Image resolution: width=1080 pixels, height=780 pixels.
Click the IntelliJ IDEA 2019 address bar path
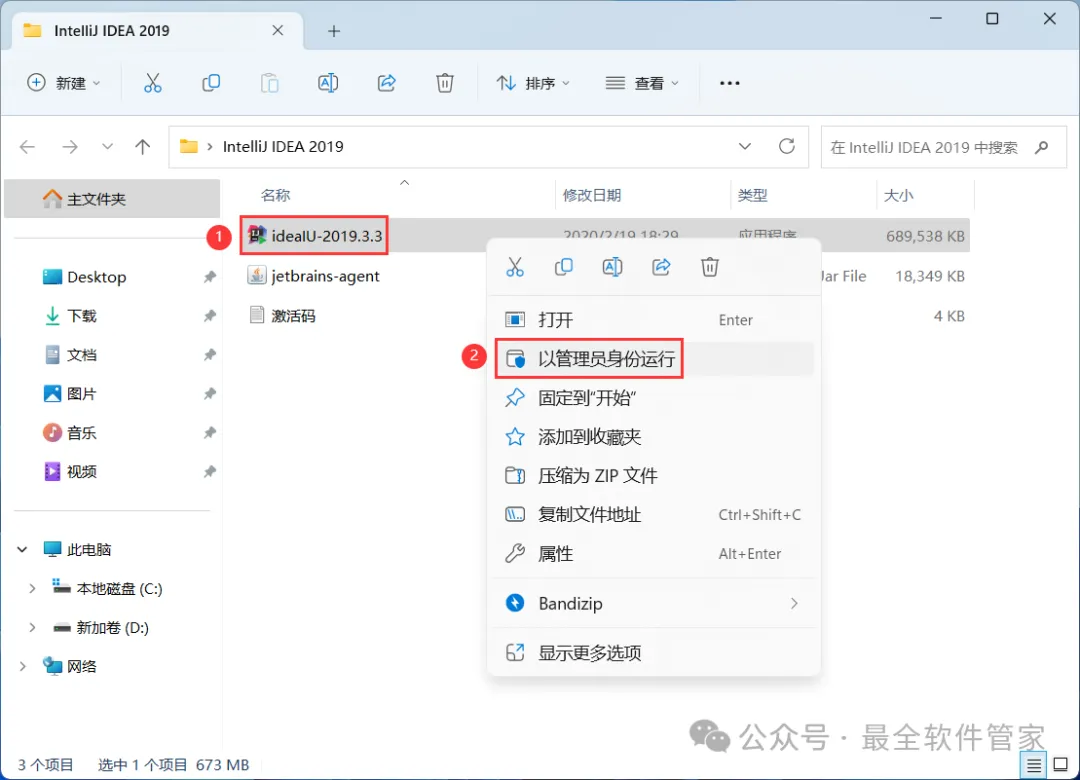[x=283, y=147]
